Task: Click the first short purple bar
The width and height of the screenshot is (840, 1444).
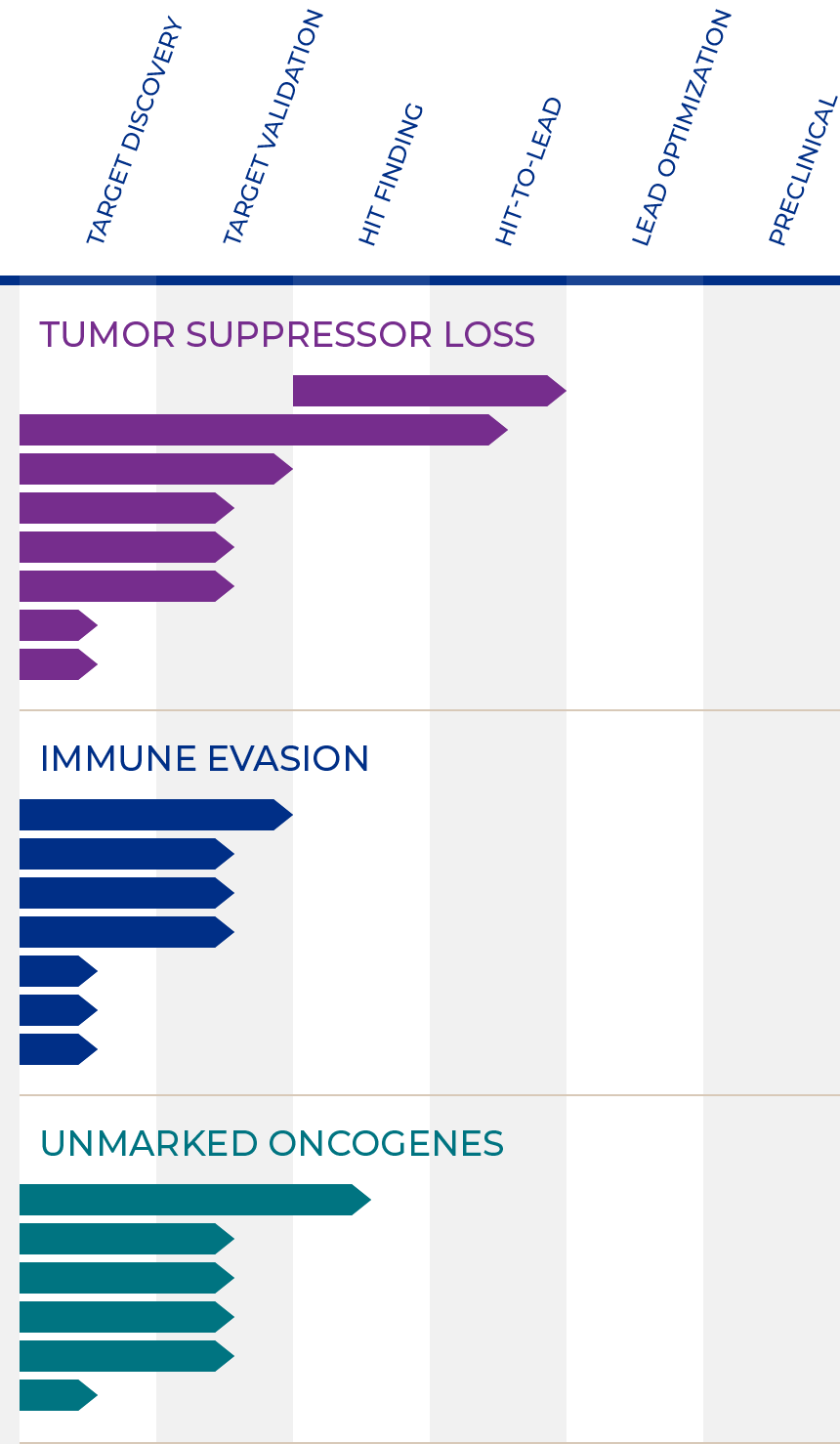Action: point(59,625)
